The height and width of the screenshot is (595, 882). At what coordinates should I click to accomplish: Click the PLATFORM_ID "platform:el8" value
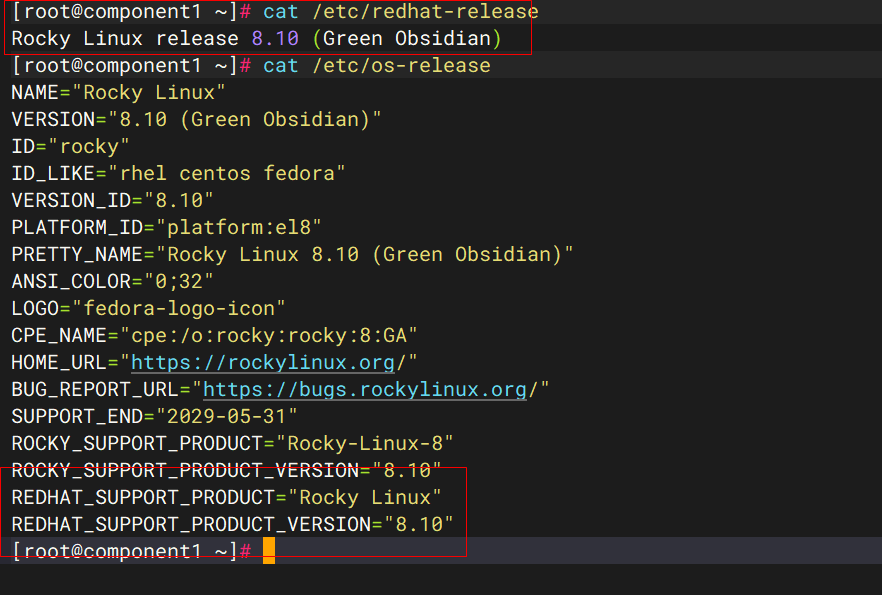pos(237,227)
